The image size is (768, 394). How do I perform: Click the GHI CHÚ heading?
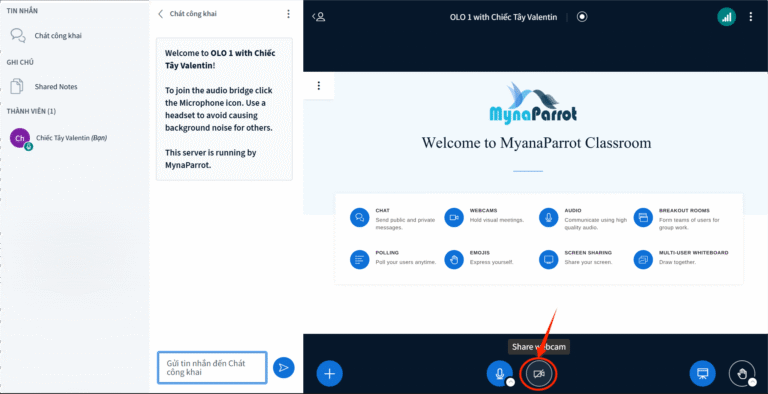tap(20, 62)
